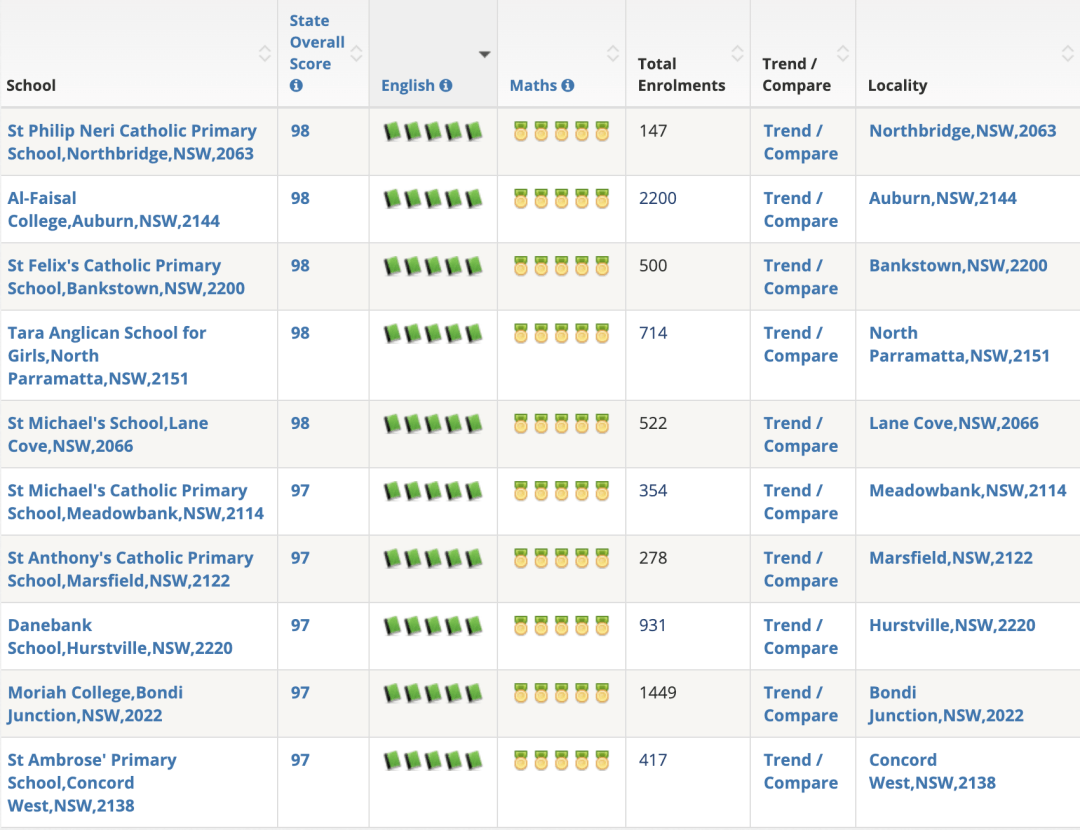Open Trend / Compare for St Anthony's Marsfield

pyautogui.click(x=800, y=570)
